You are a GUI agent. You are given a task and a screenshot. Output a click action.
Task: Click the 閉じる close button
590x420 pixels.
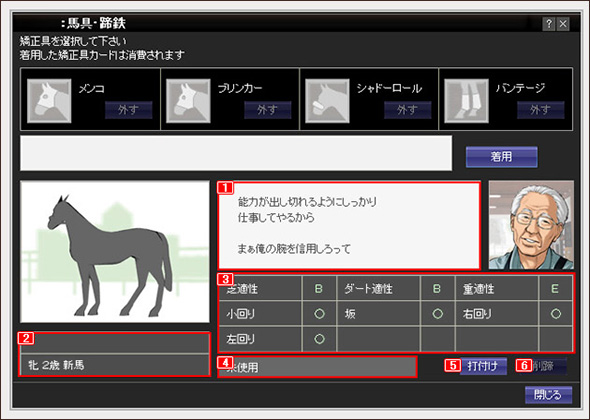coord(548,395)
